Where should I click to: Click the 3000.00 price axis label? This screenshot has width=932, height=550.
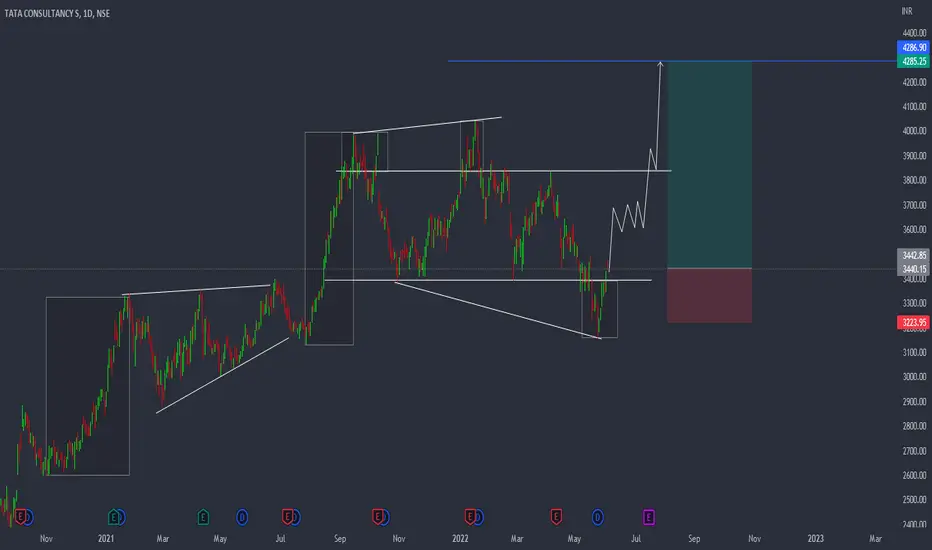tap(914, 377)
